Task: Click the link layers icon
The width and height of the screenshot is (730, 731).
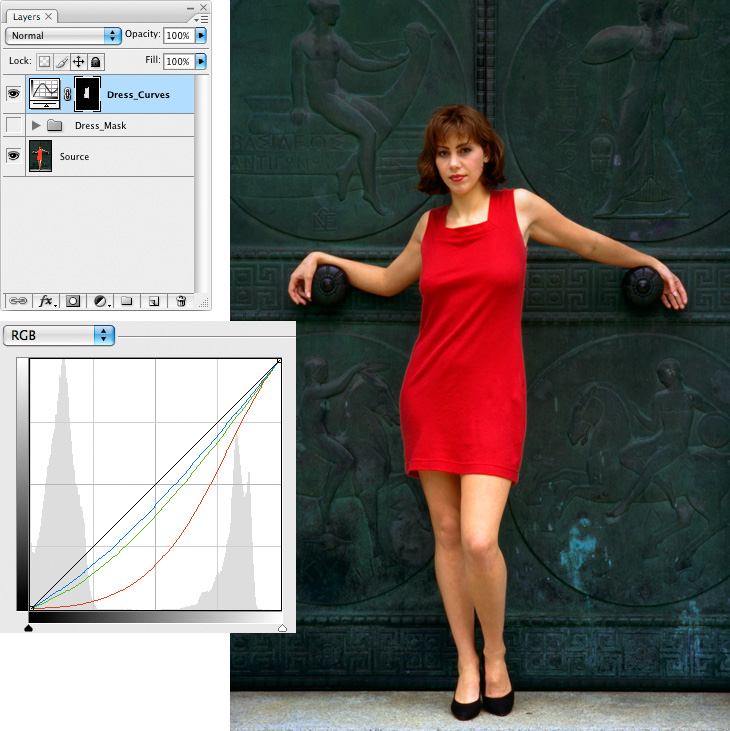Action: coord(20,300)
